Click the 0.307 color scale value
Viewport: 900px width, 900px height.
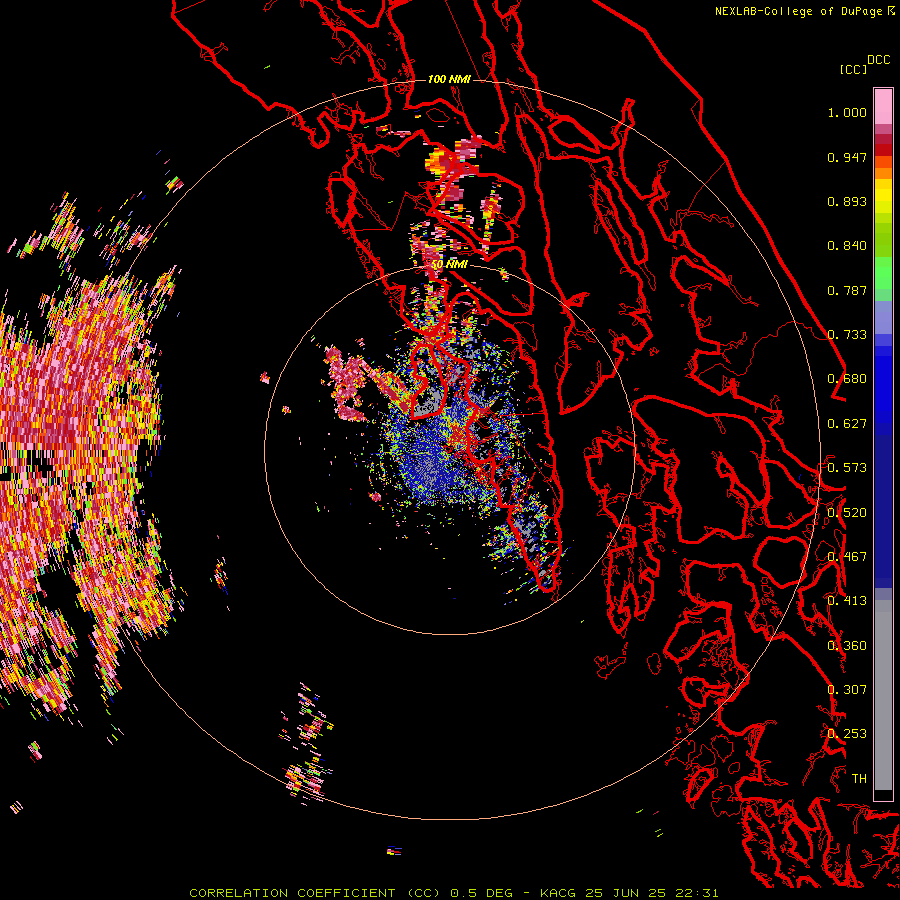coord(847,690)
